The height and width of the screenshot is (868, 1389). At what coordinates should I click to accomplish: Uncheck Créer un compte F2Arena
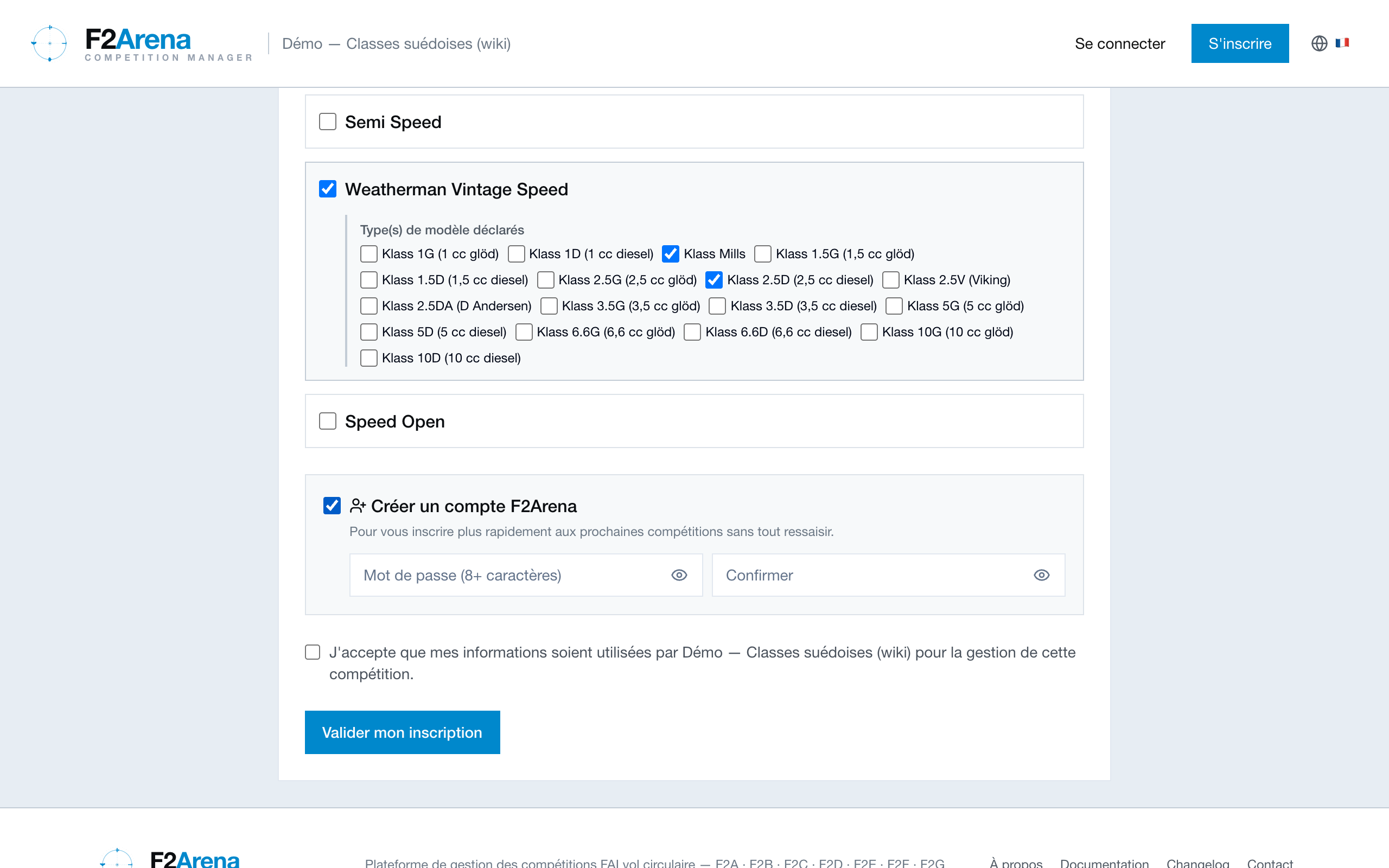pyautogui.click(x=332, y=506)
